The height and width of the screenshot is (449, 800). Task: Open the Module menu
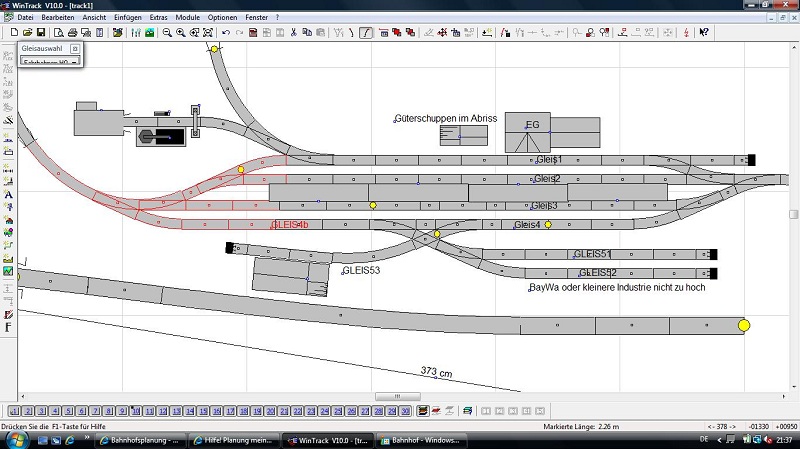click(187, 18)
